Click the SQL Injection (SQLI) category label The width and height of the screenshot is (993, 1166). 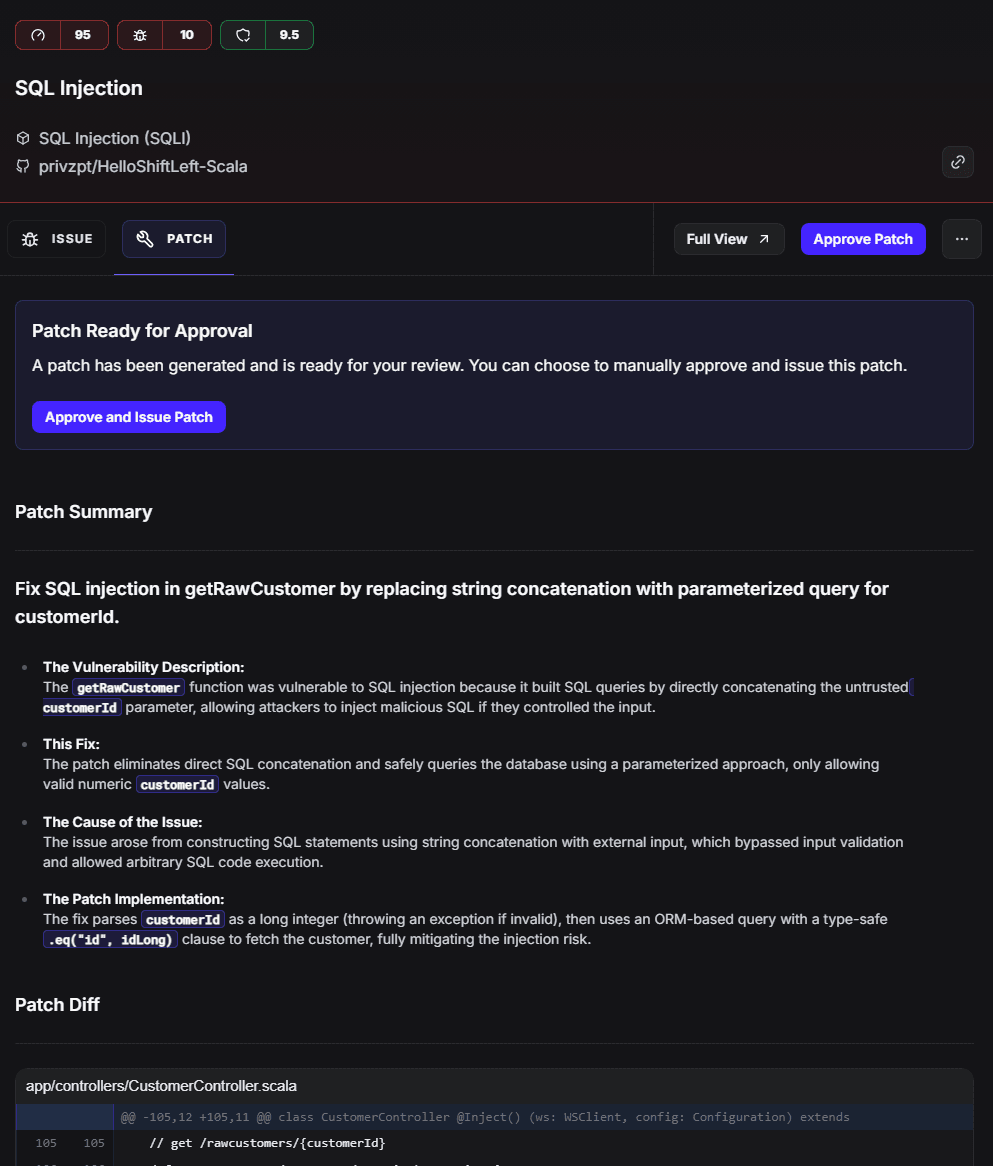(x=115, y=138)
